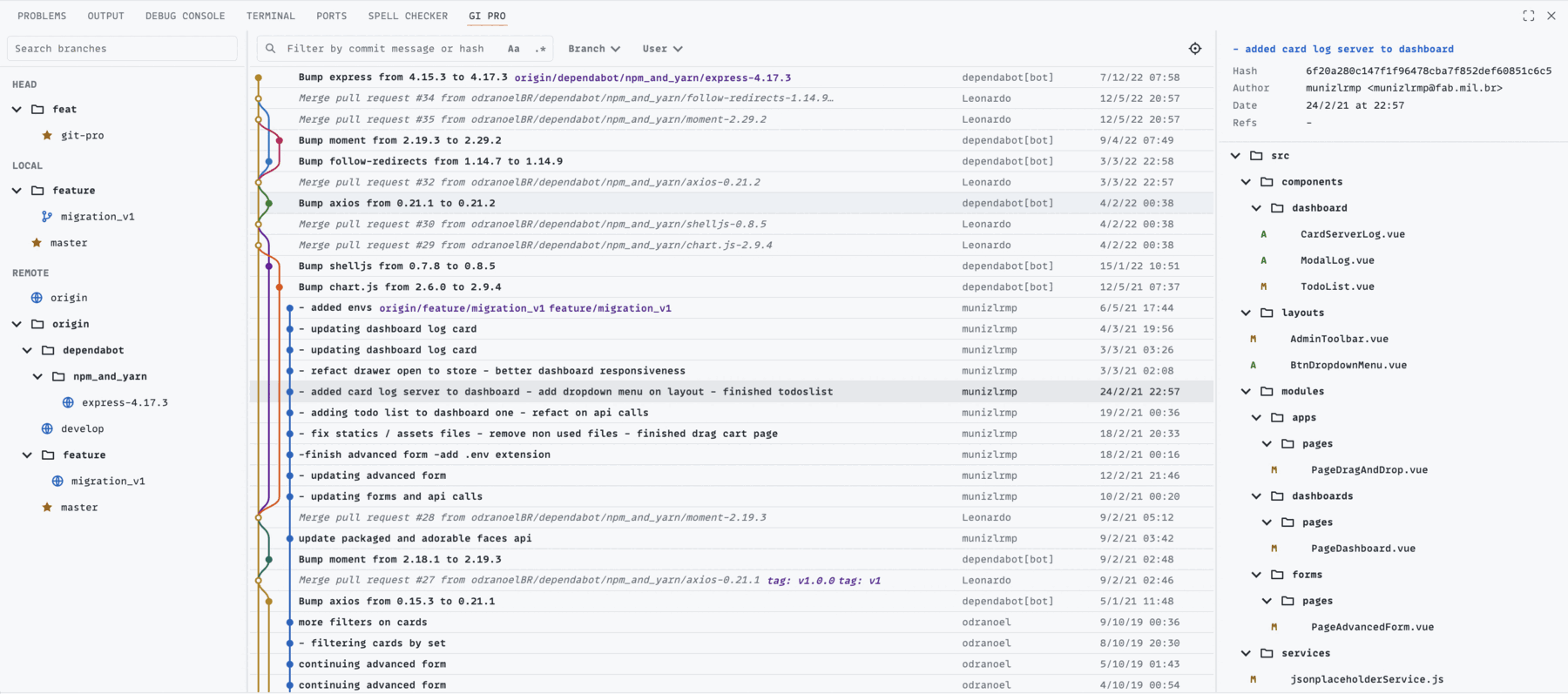This screenshot has width=1568, height=694.
Task: Open the PageDragAndDrop.vue file
Action: tap(1369, 470)
